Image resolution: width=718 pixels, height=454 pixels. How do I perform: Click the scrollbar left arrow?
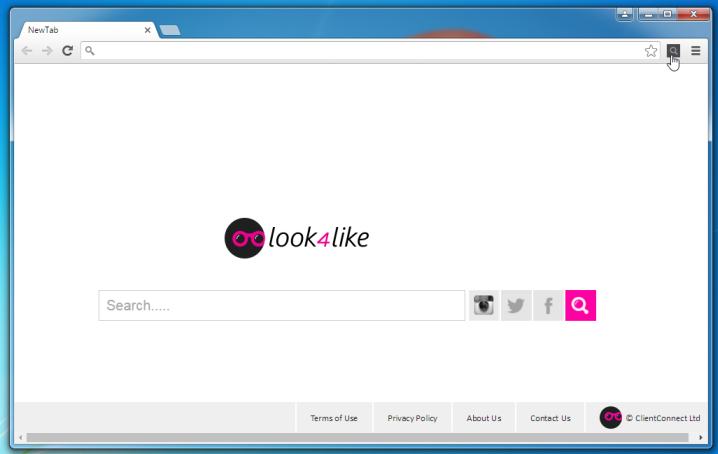(20, 438)
